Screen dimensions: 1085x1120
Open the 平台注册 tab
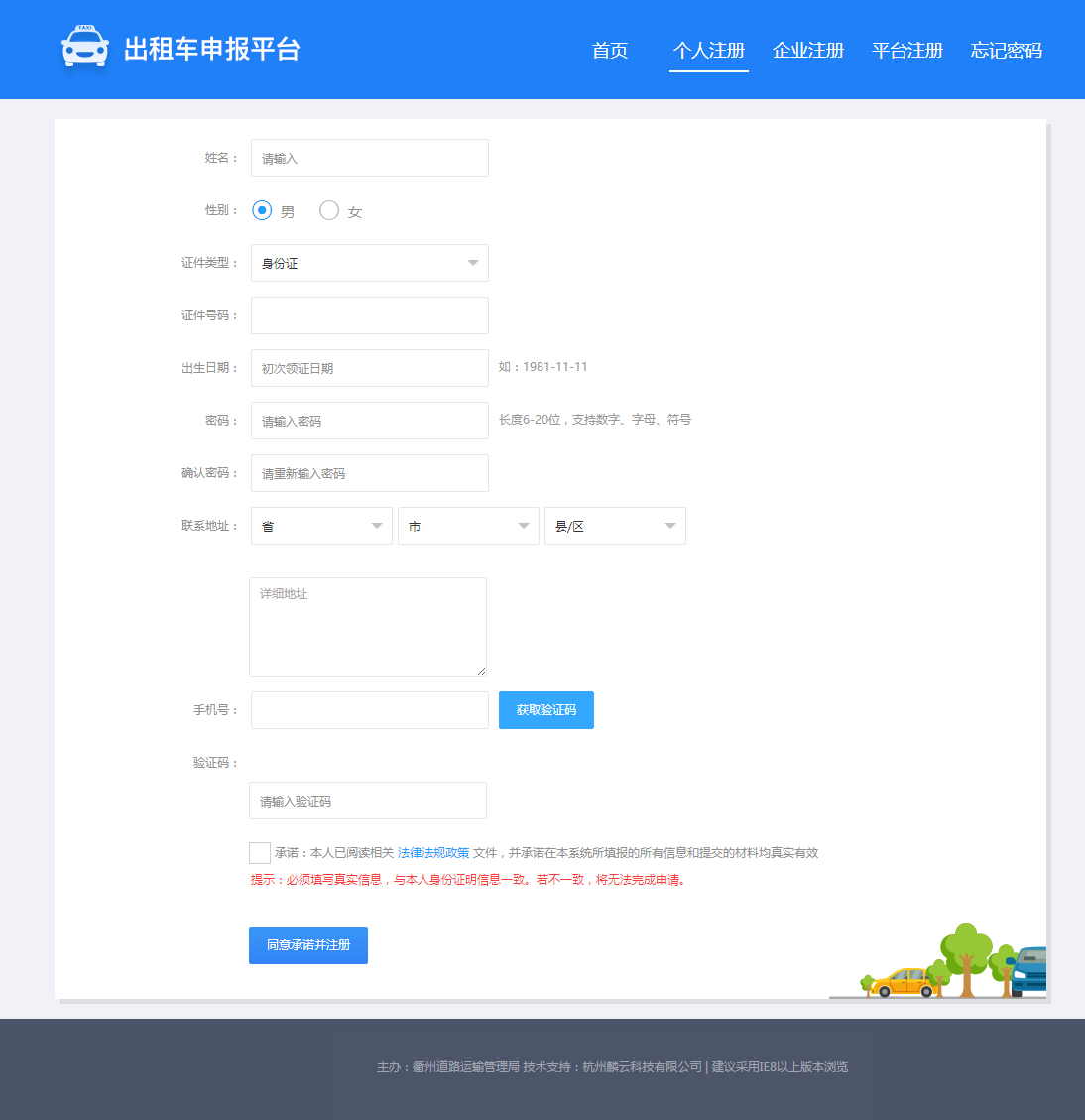[x=907, y=51]
